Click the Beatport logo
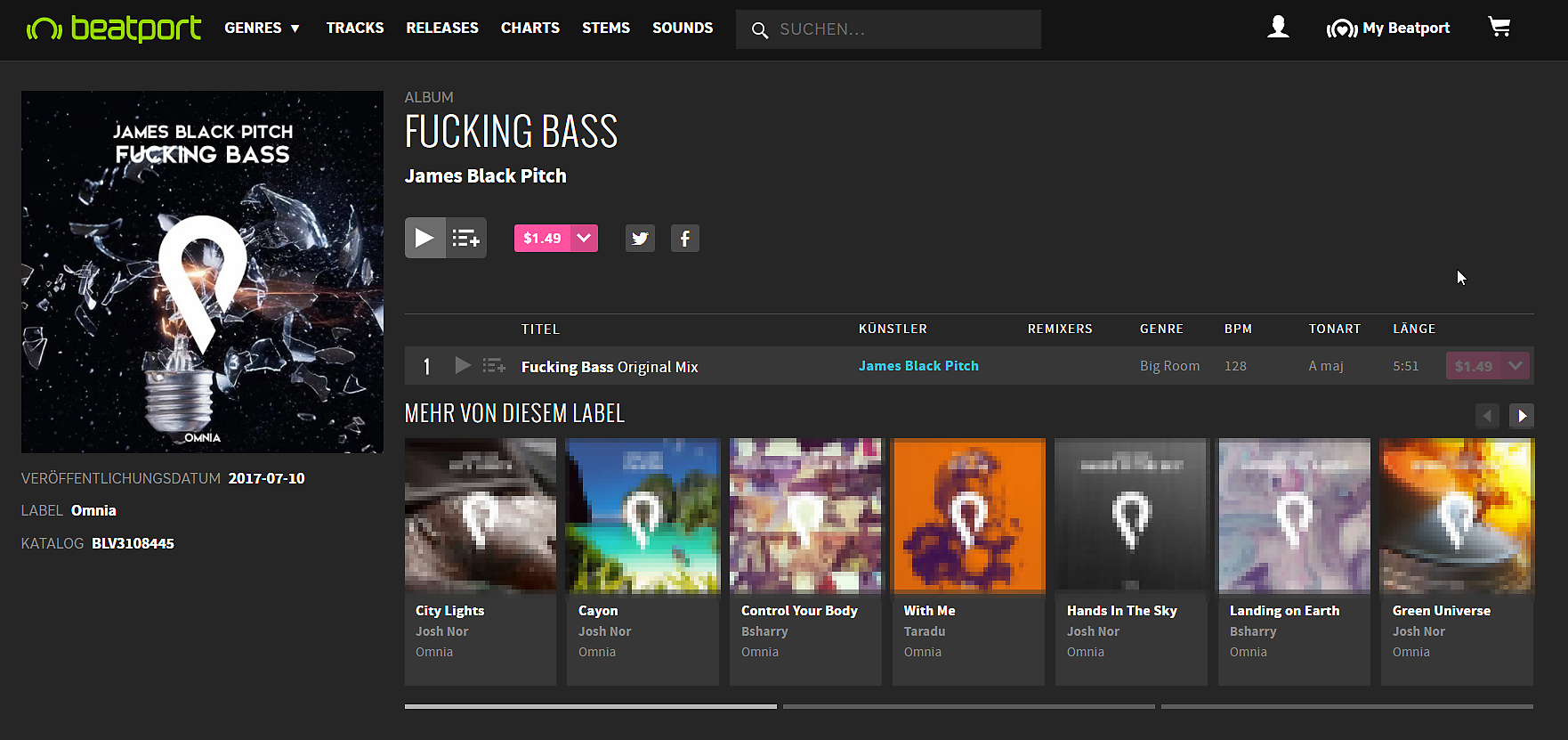1568x740 pixels. (114, 28)
